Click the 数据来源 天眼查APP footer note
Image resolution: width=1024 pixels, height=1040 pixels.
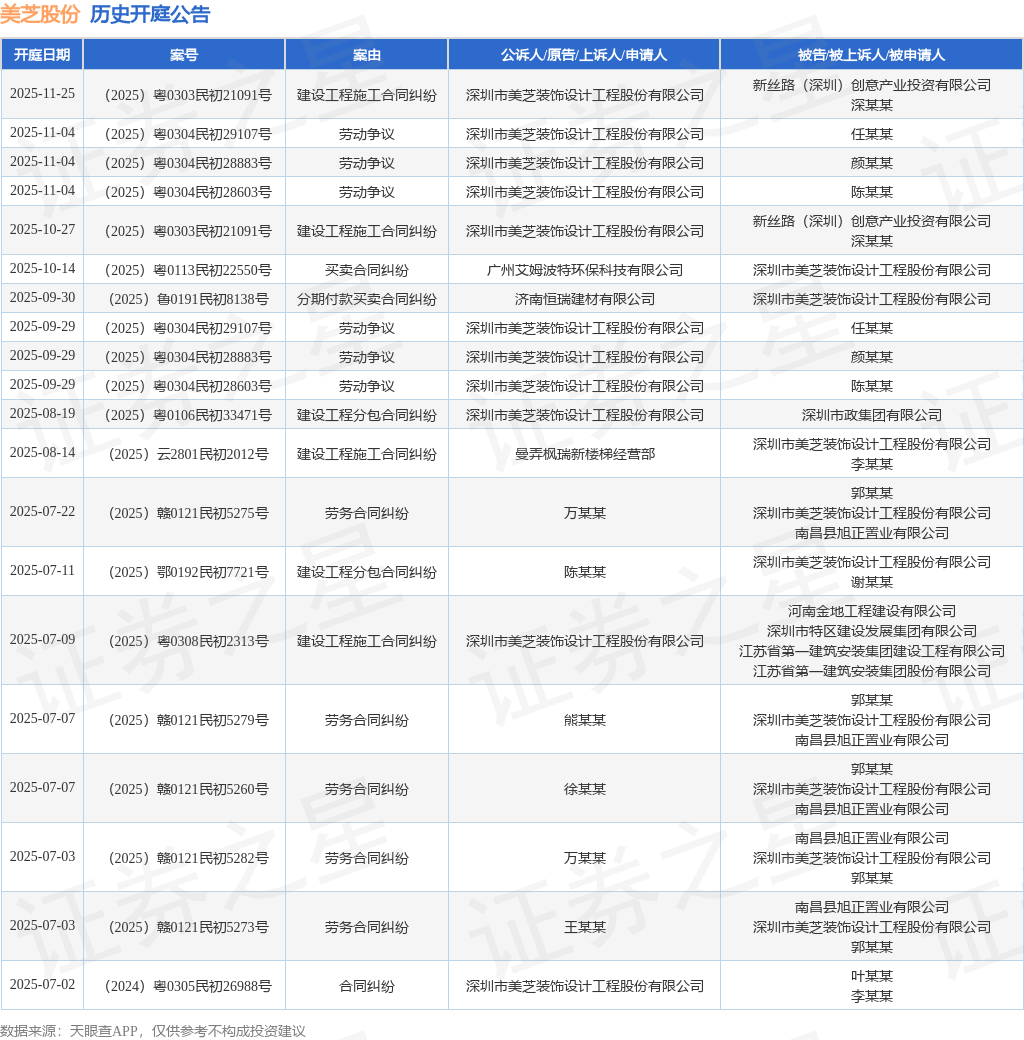[153, 1031]
